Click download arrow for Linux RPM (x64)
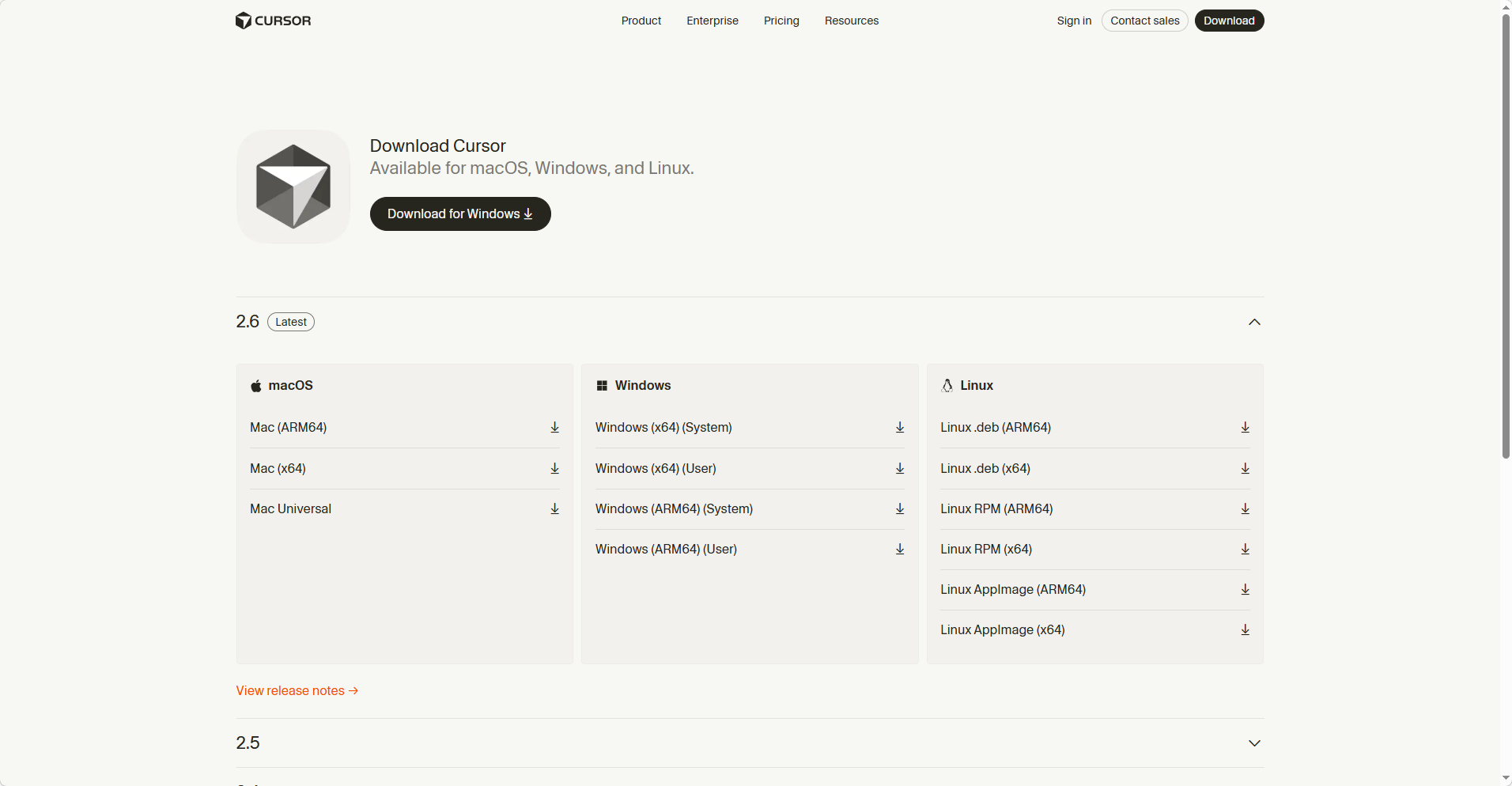1512x786 pixels. [1246, 550]
